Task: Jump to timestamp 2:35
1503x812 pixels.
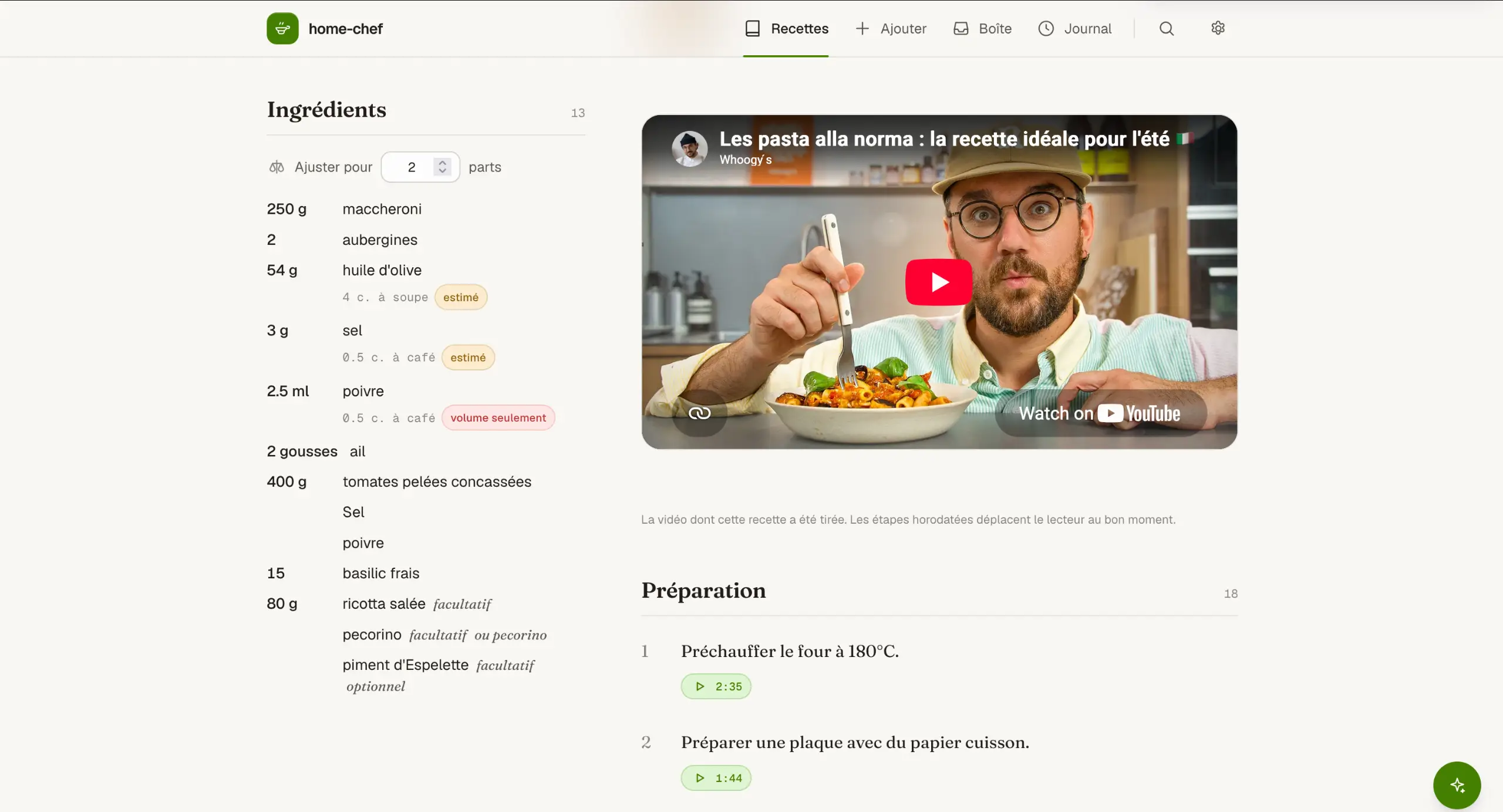Action: (716, 686)
